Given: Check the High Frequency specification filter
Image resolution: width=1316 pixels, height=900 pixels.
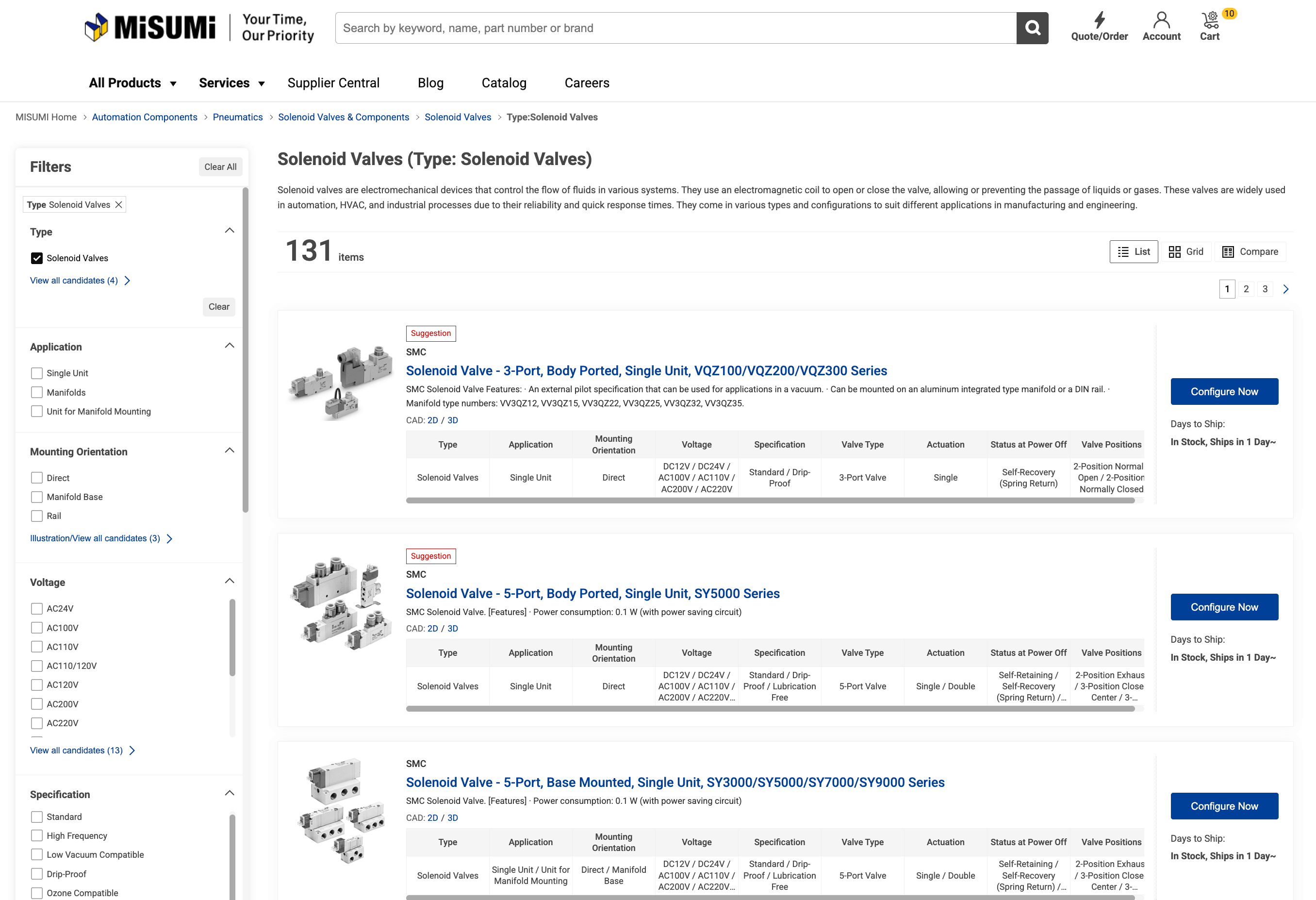Looking at the screenshot, I should 37,835.
